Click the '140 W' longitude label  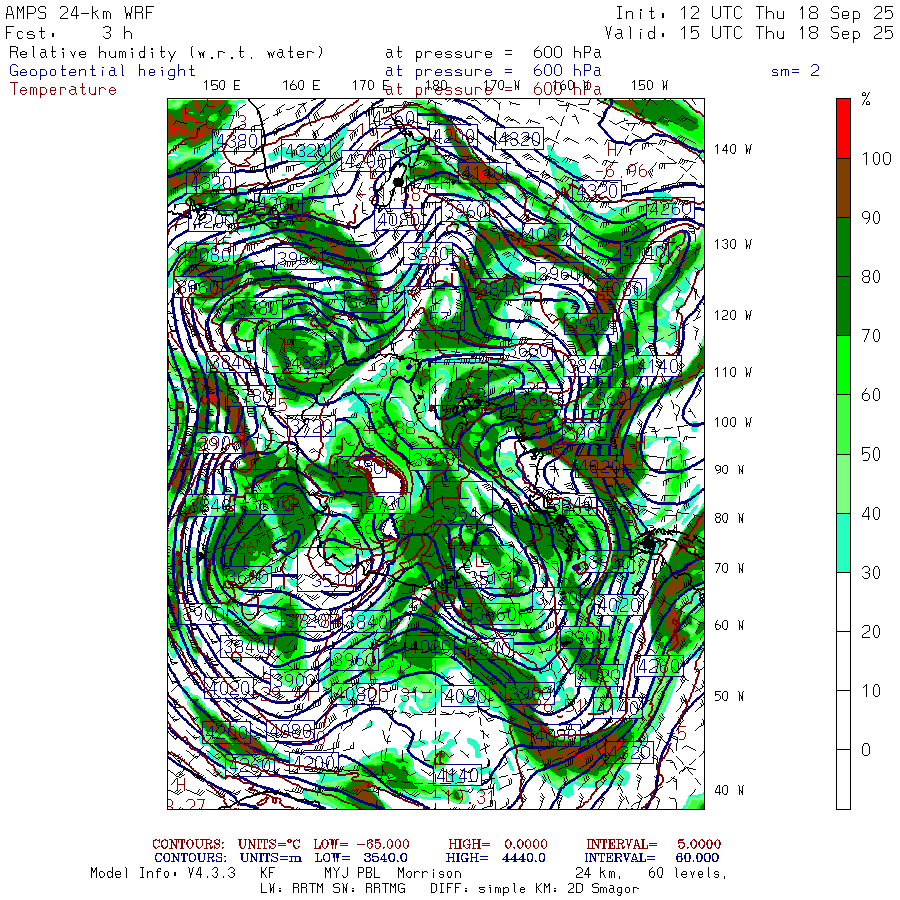(732, 149)
